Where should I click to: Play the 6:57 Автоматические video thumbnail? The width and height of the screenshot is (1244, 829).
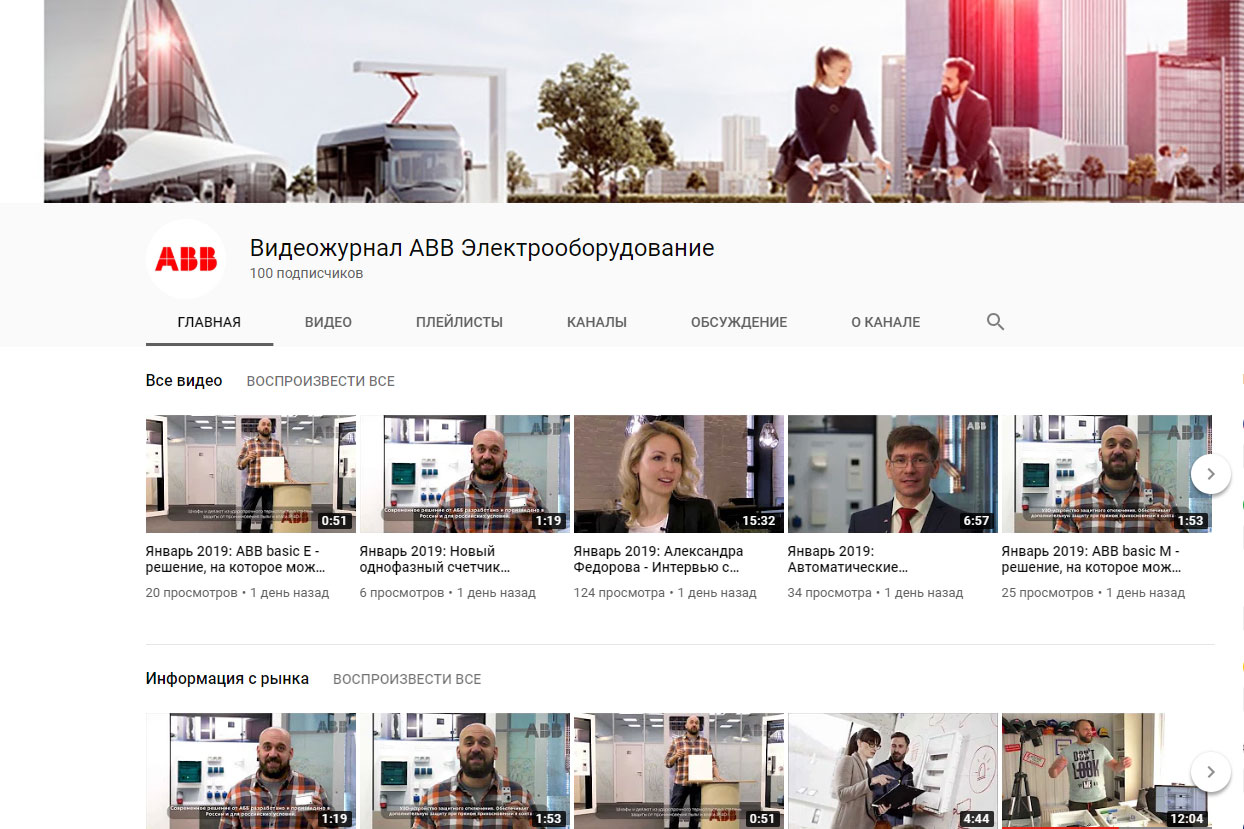coord(893,474)
